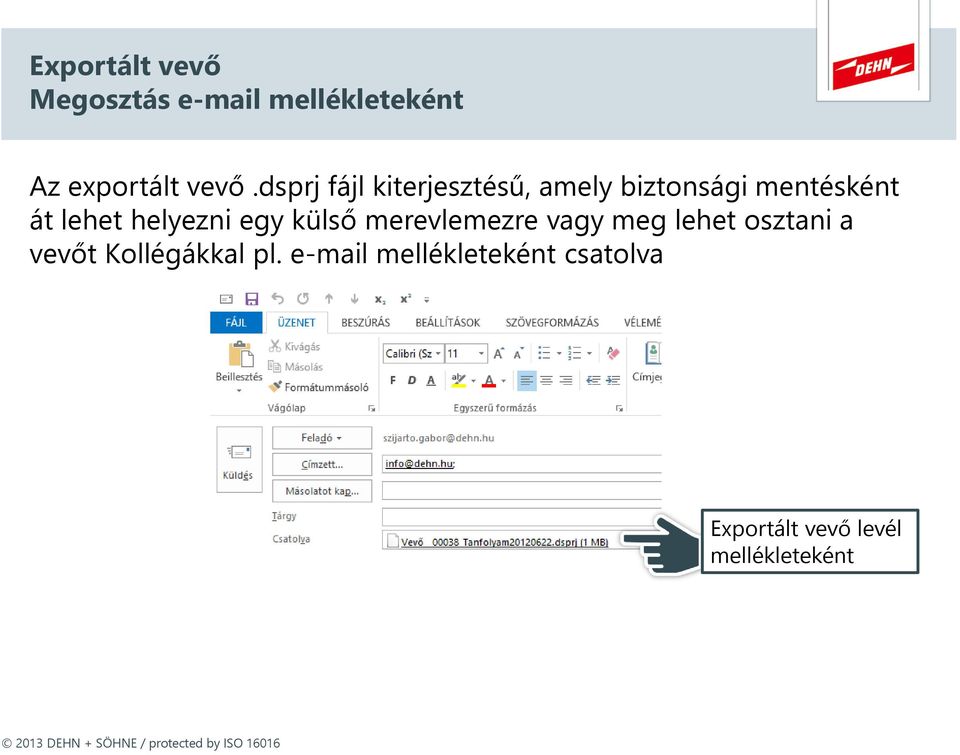The height and width of the screenshot is (755, 960).
Task: Increase paragraph indent
Action: (613, 380)
